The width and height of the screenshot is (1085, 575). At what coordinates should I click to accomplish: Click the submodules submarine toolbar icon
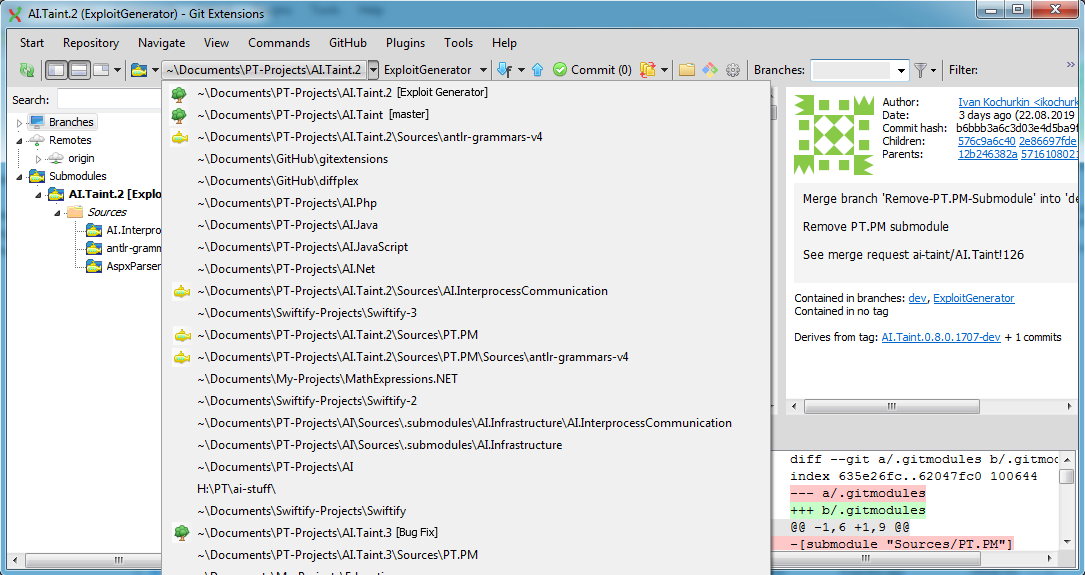click(139, 70)
